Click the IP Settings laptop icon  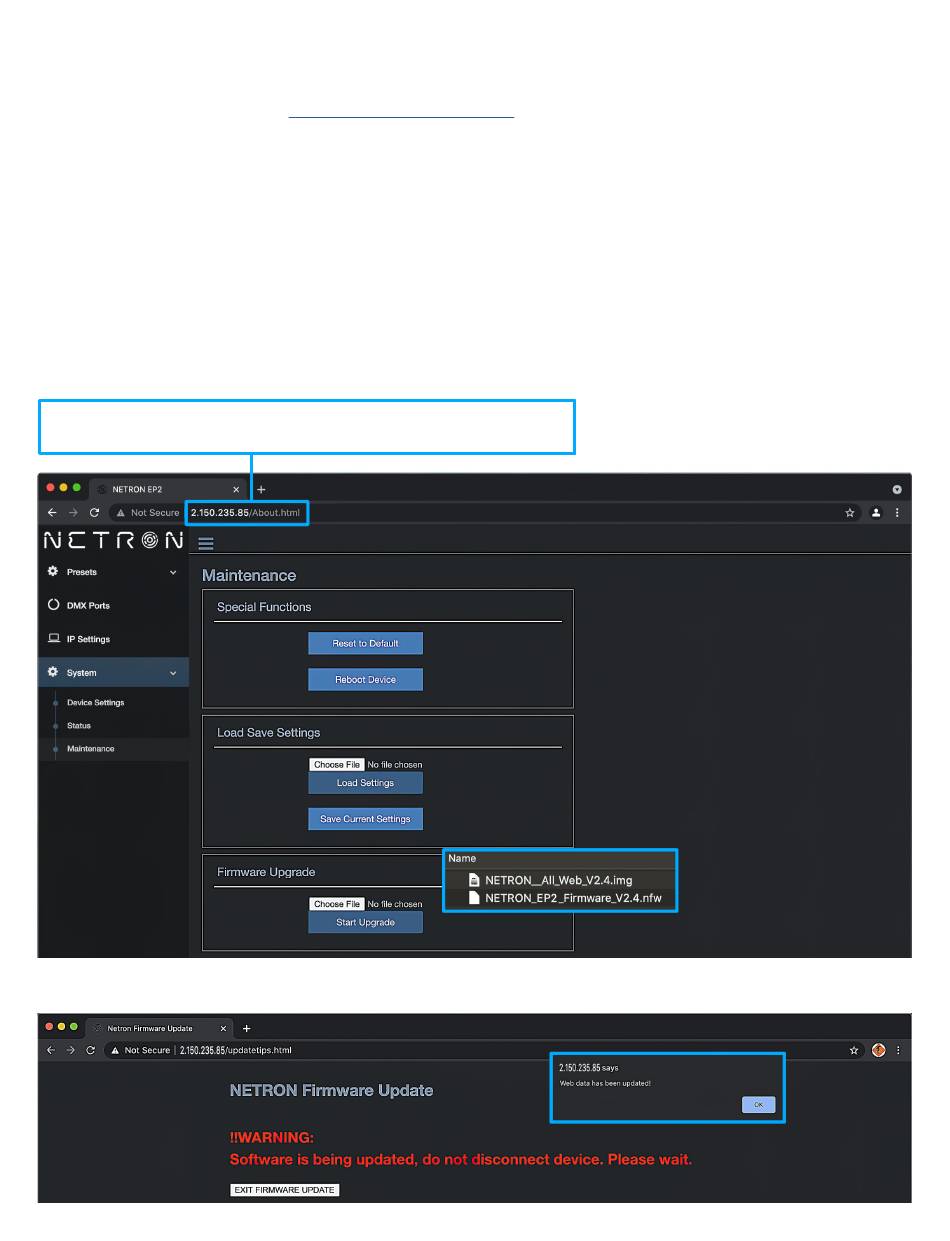[54, 639]
